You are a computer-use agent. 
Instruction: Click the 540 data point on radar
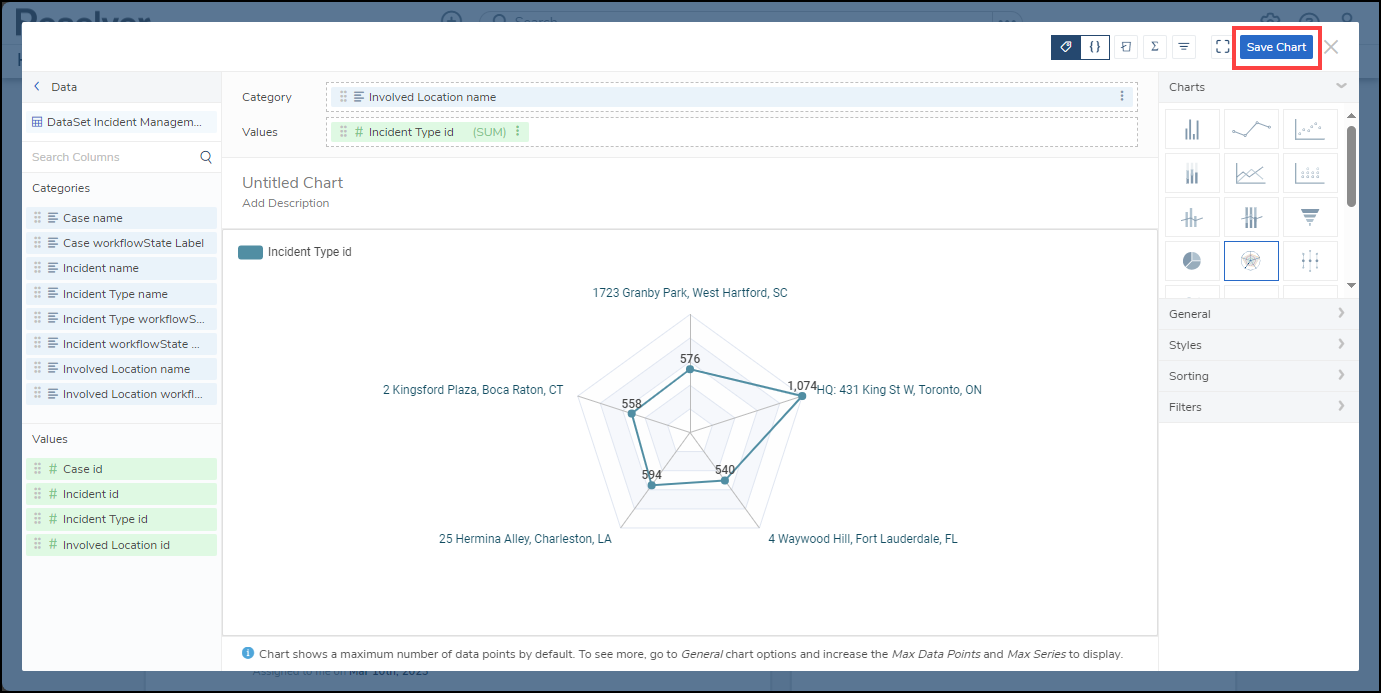(x=725, y=481)
